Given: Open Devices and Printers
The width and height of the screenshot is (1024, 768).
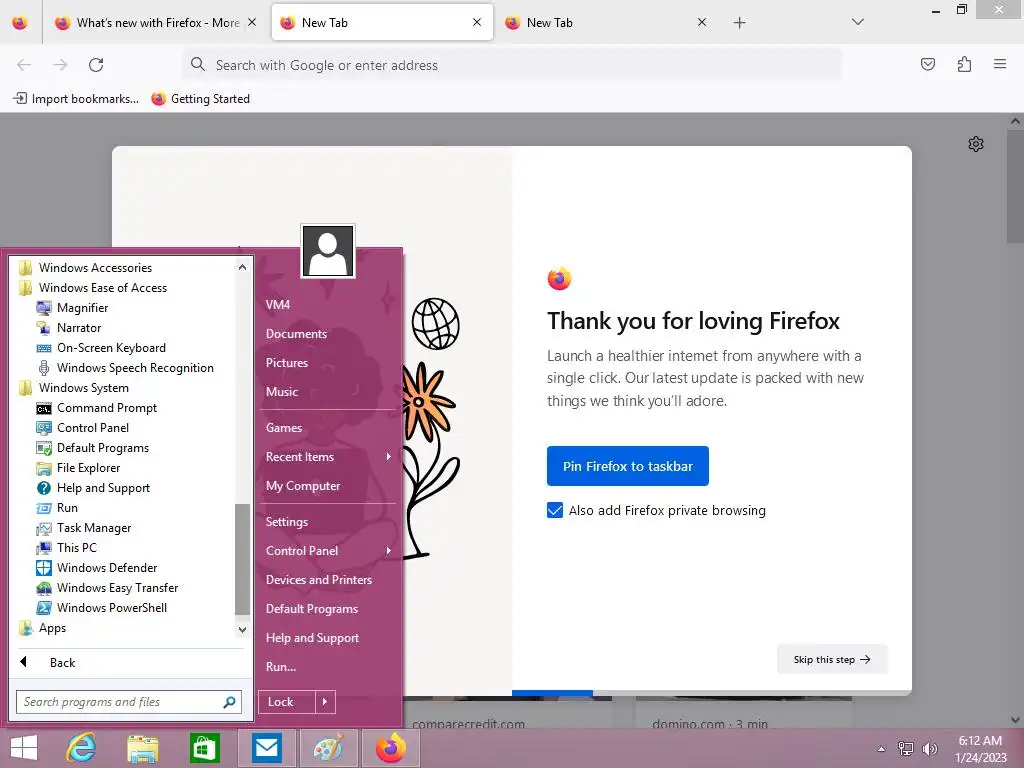Looking at the screenshot, I should (x=319, y=580).
